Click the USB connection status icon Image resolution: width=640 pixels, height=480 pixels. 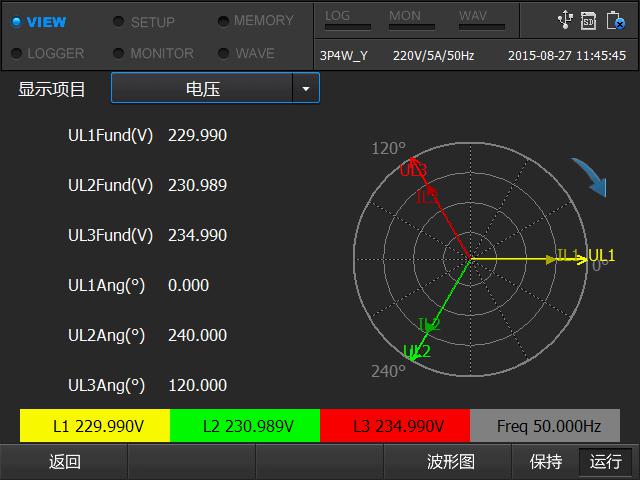[x=565, y=20]
